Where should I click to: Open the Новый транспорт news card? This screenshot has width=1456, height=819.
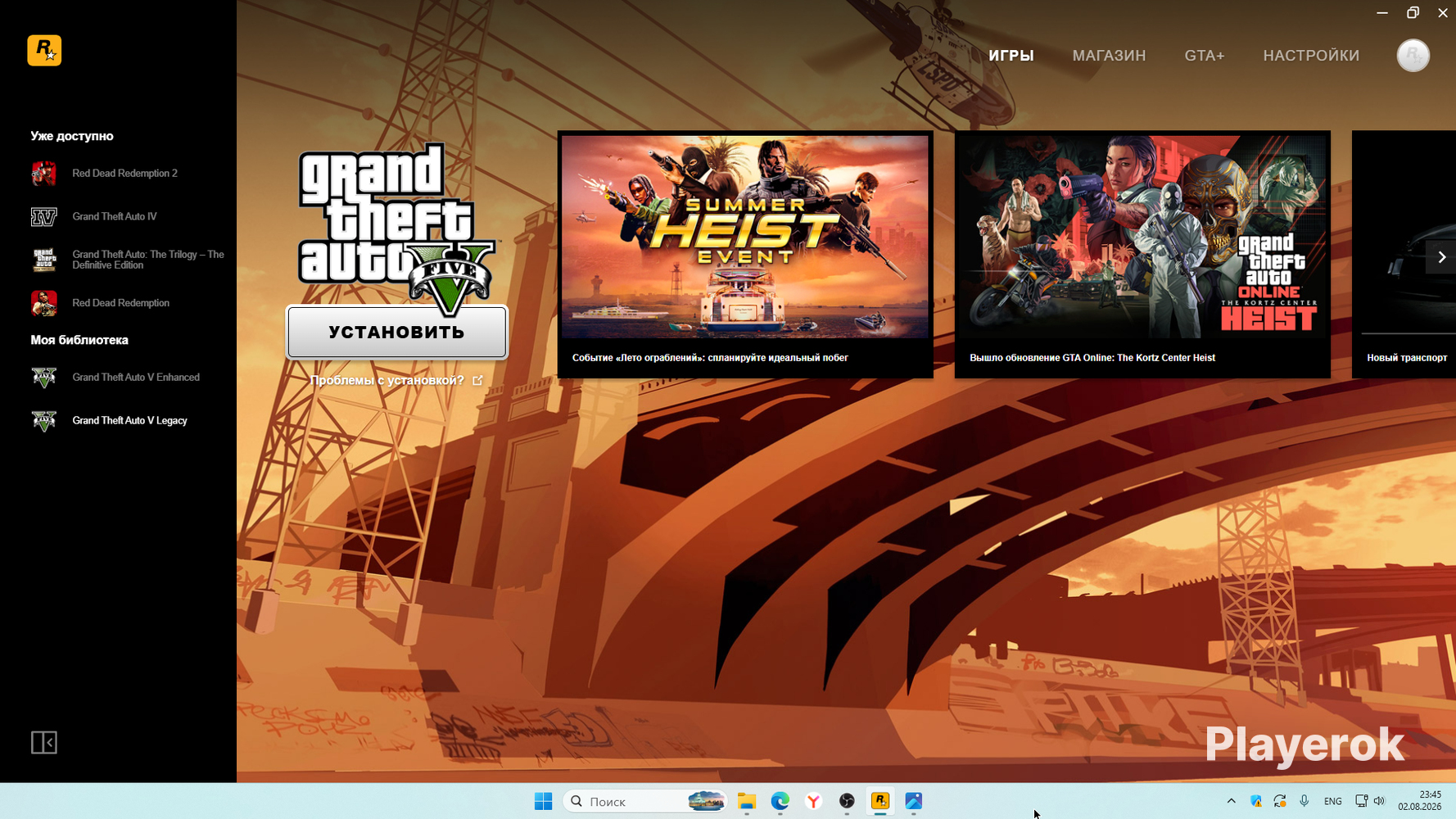[x=1404, y=255]
